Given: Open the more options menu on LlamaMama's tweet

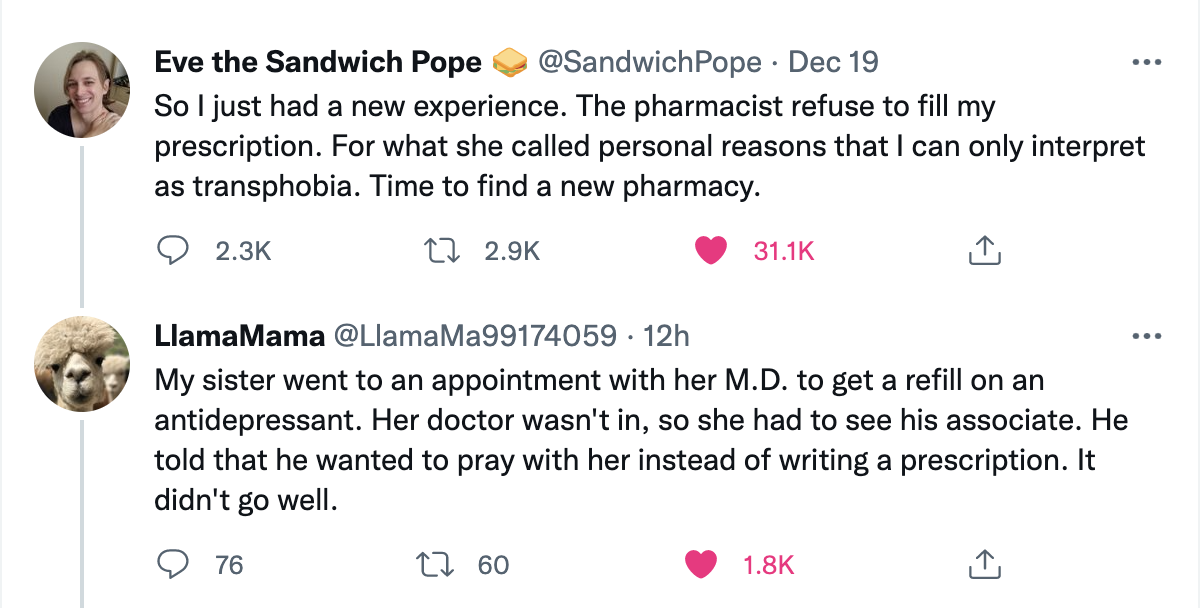Looking at the screenshot, I should pos(1145,336).
